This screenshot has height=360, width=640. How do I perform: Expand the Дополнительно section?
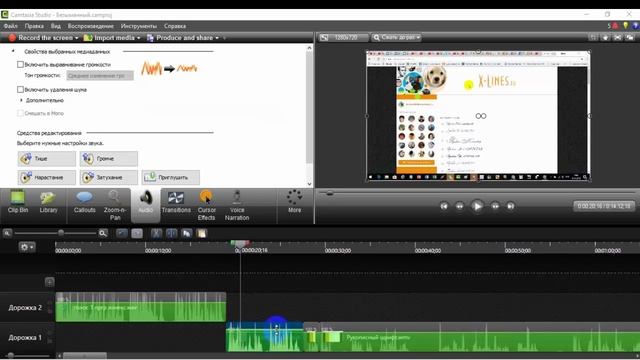point(21,100)
